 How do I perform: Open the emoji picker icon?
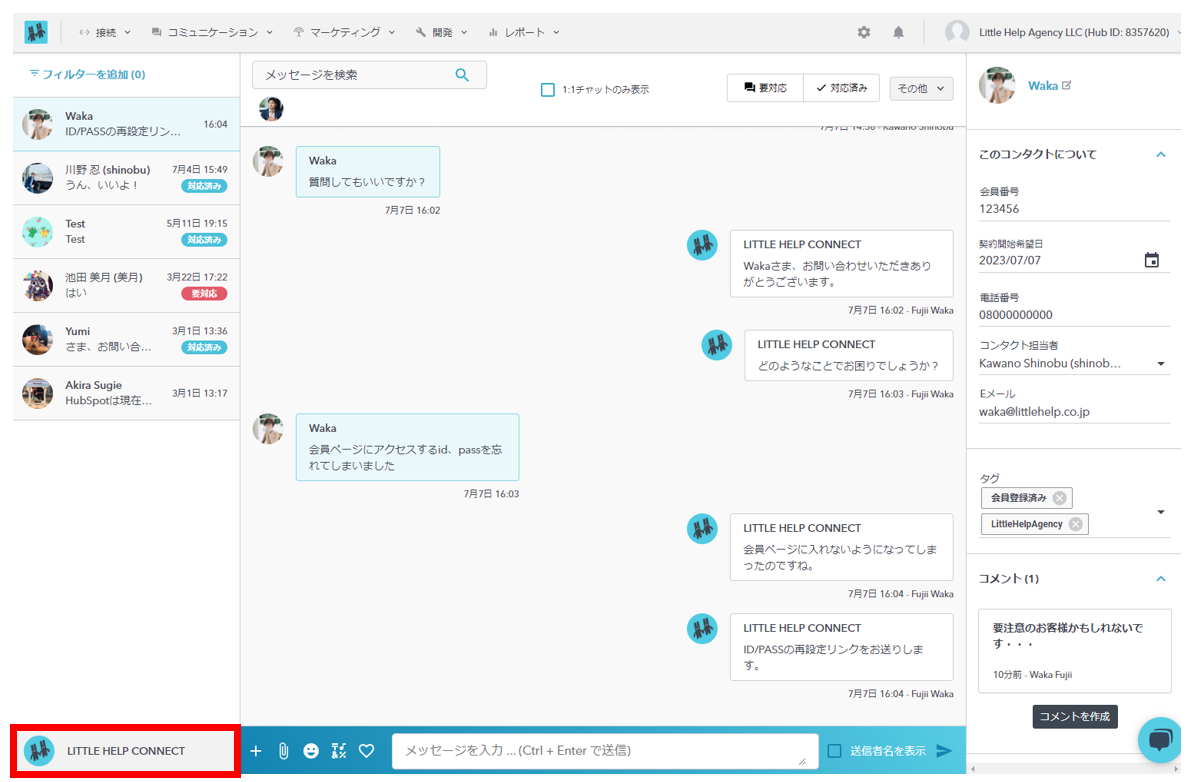[311, 751]
